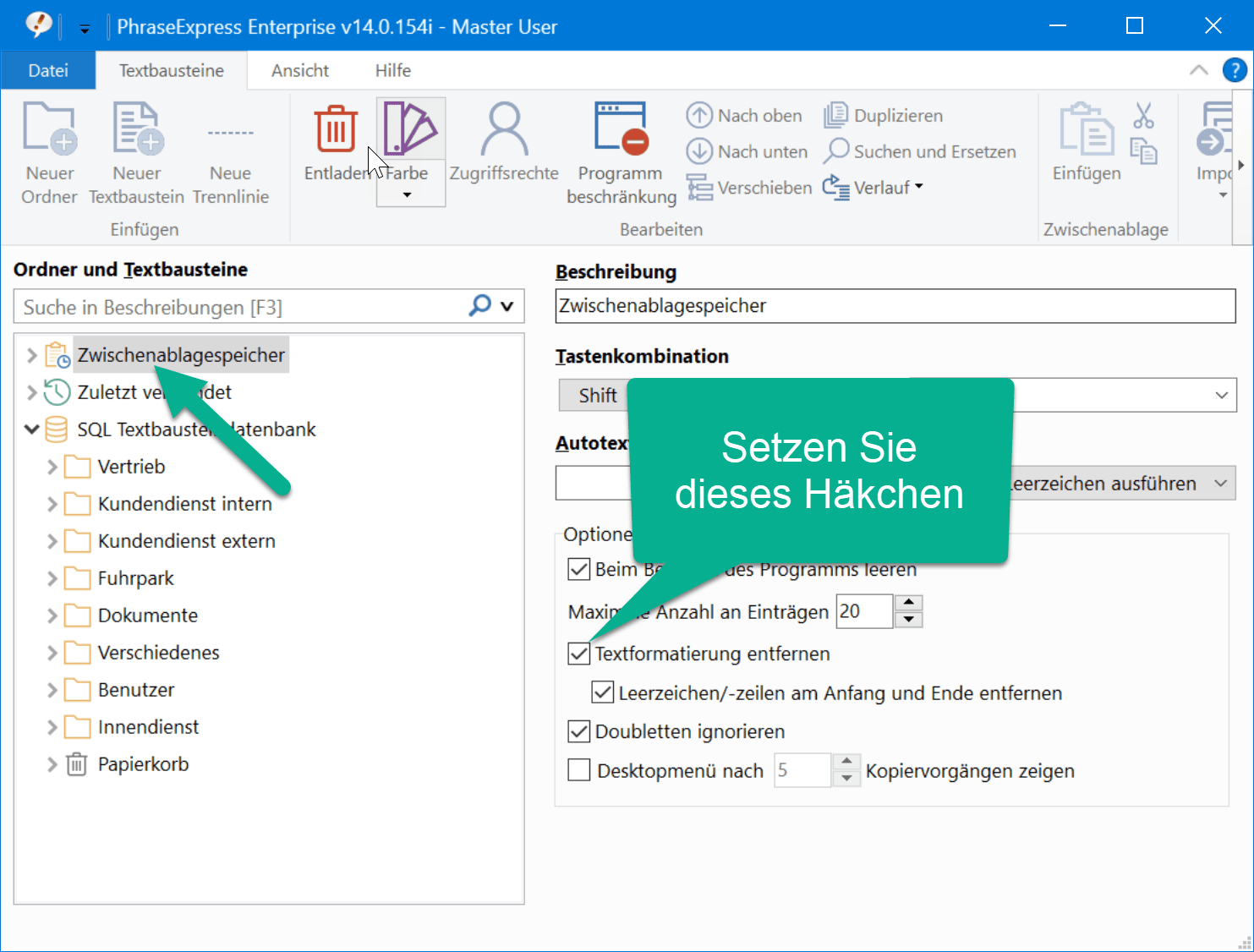Copy with the copy icon under scissors
Image resolution: width=1254 pixels, height=952 pixels.
point(1143,151)
